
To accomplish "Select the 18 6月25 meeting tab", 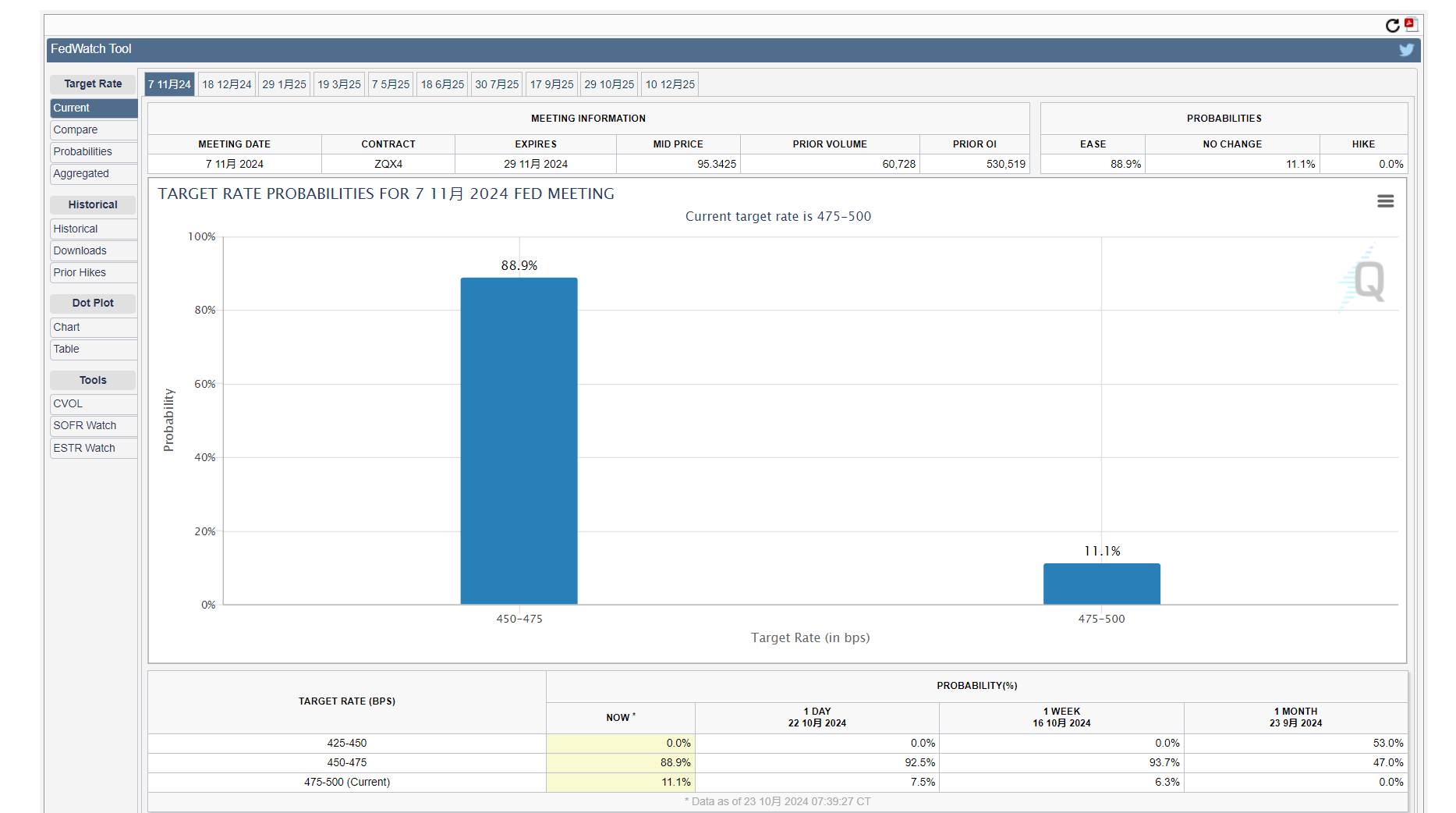I will click(443, 84).
